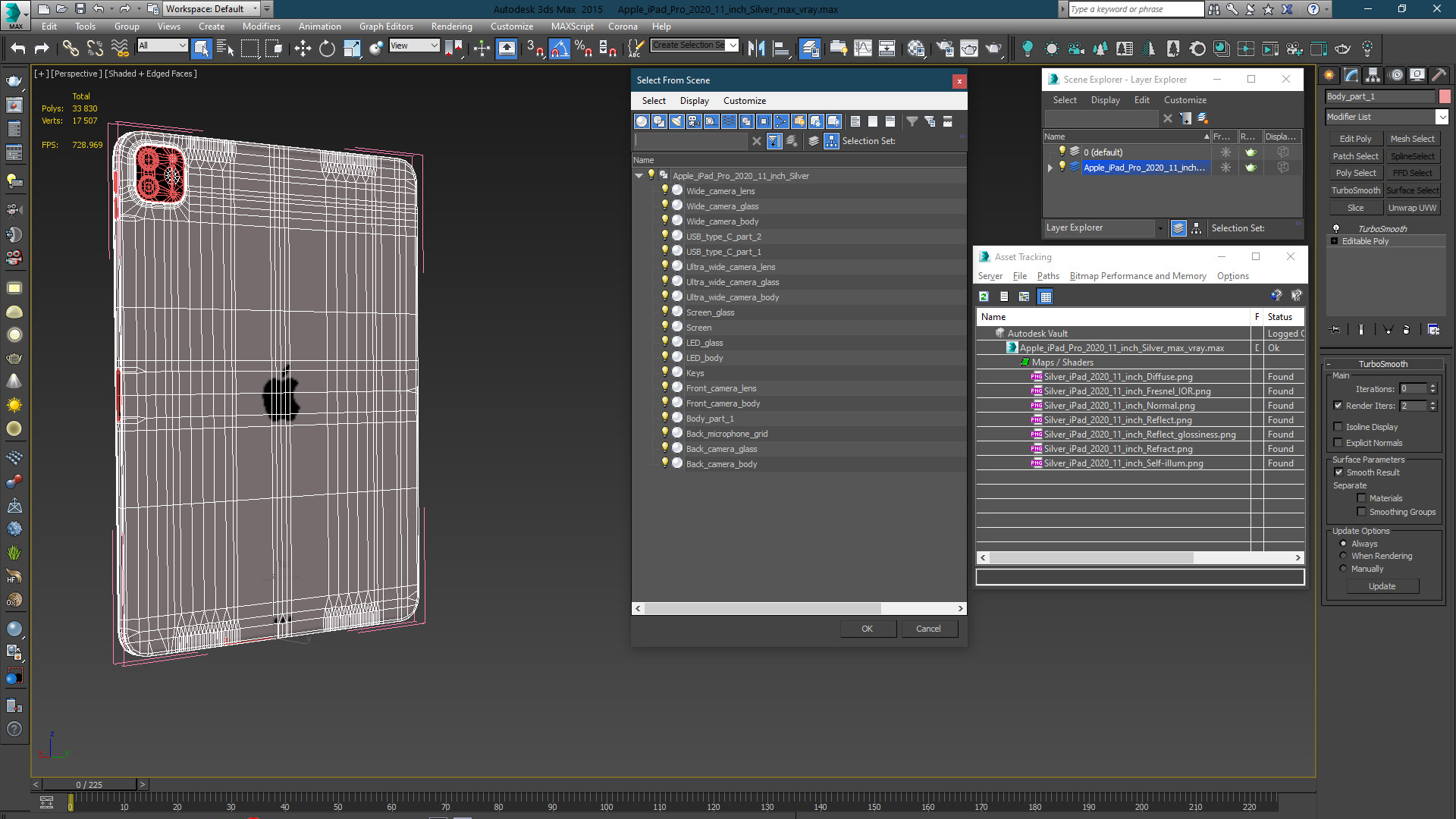This screenshot has width=1456, height=819.
Task: Activate the Select Object tool
Action: 202,49
